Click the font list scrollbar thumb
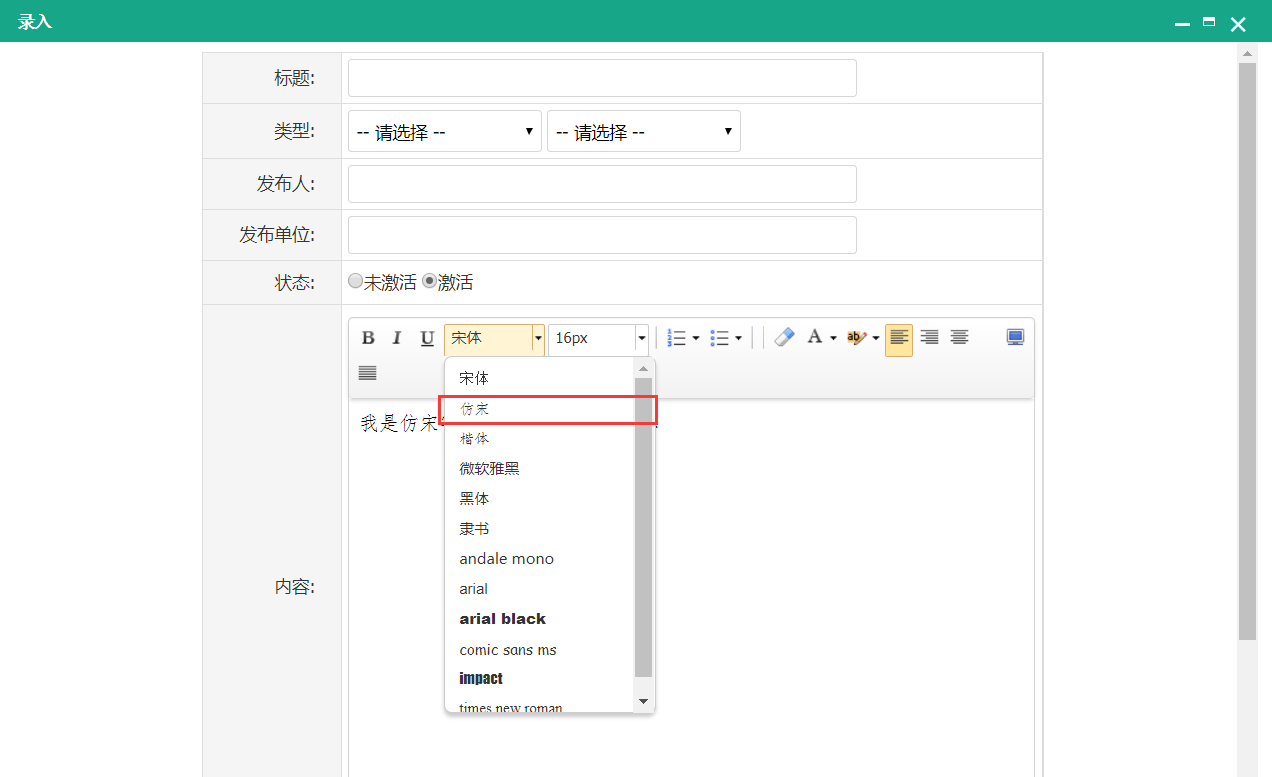 click(643, 527)
